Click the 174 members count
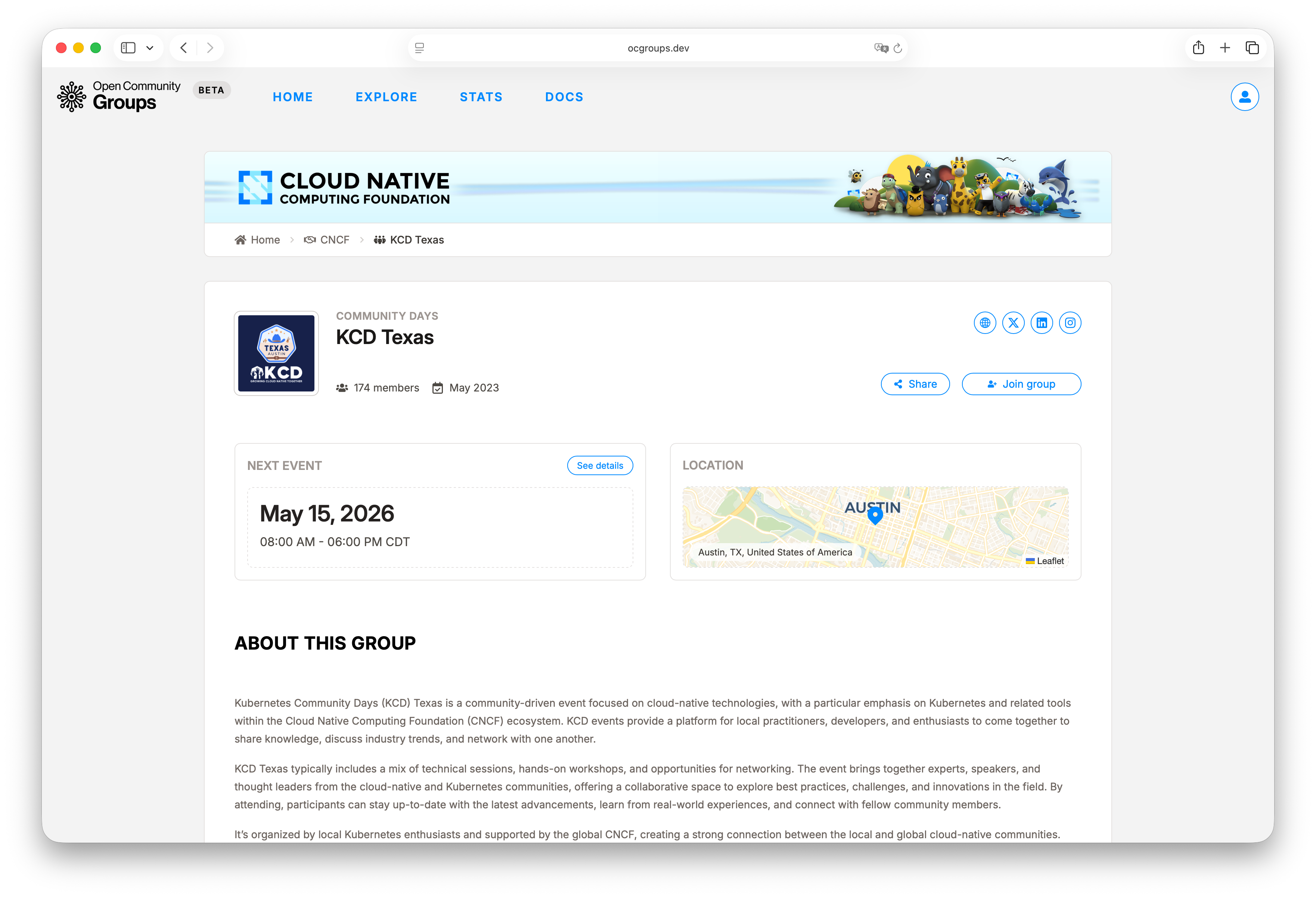This screenshot has width=1316, height=898. pos(378,388)
